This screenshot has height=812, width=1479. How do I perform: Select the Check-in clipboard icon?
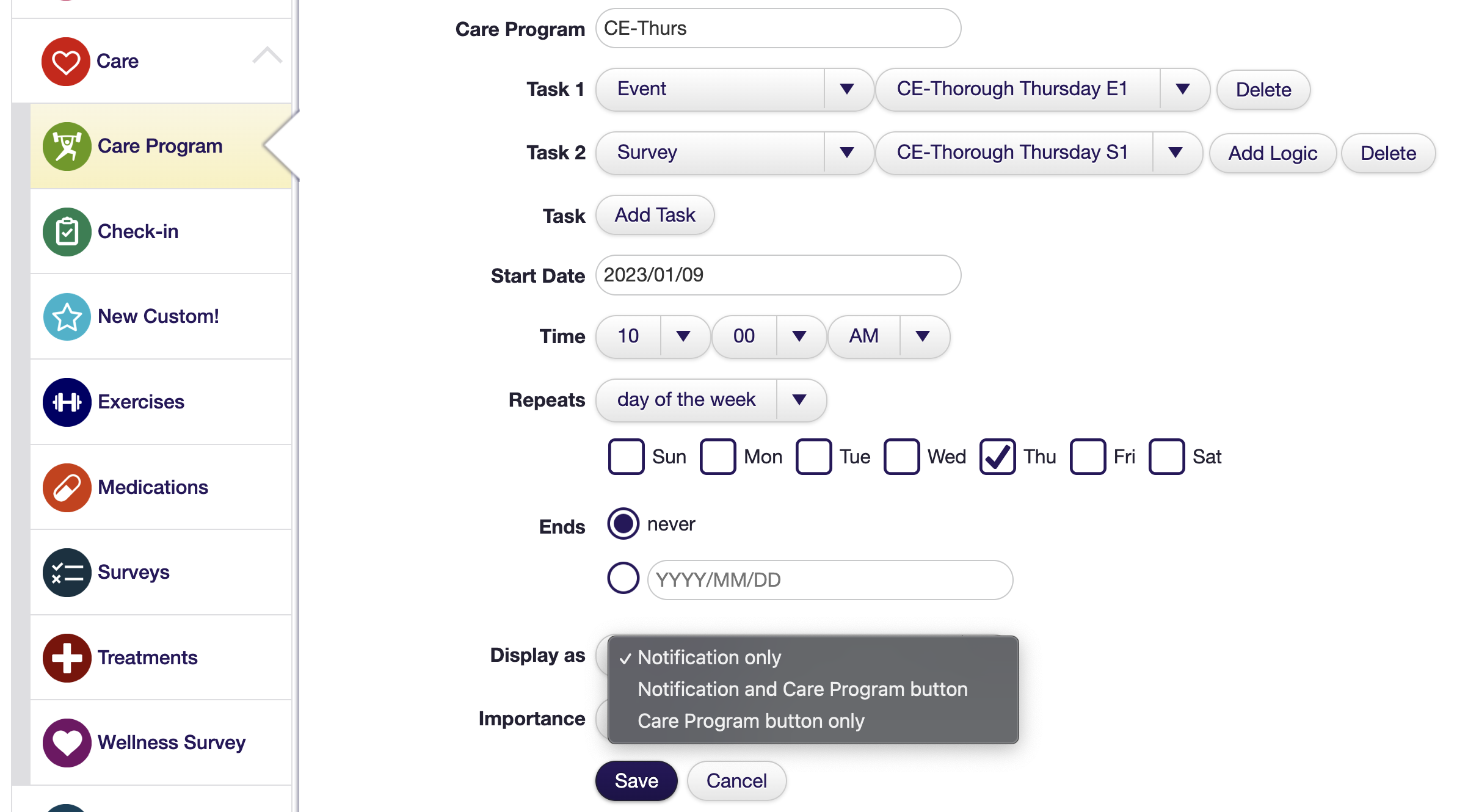click(x=67, y=231)
